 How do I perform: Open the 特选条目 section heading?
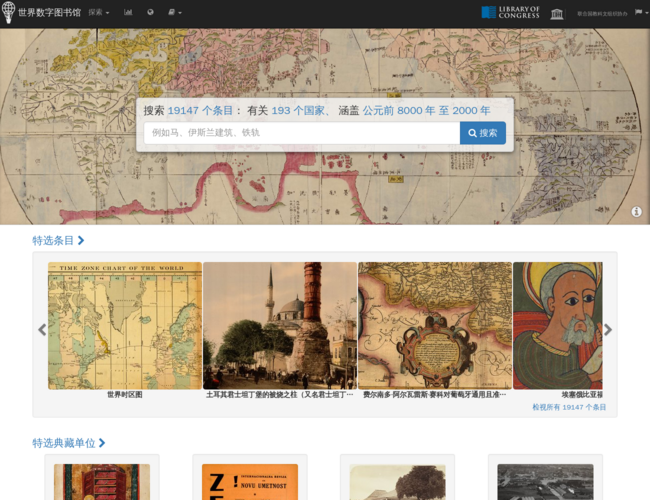point(58,241)
